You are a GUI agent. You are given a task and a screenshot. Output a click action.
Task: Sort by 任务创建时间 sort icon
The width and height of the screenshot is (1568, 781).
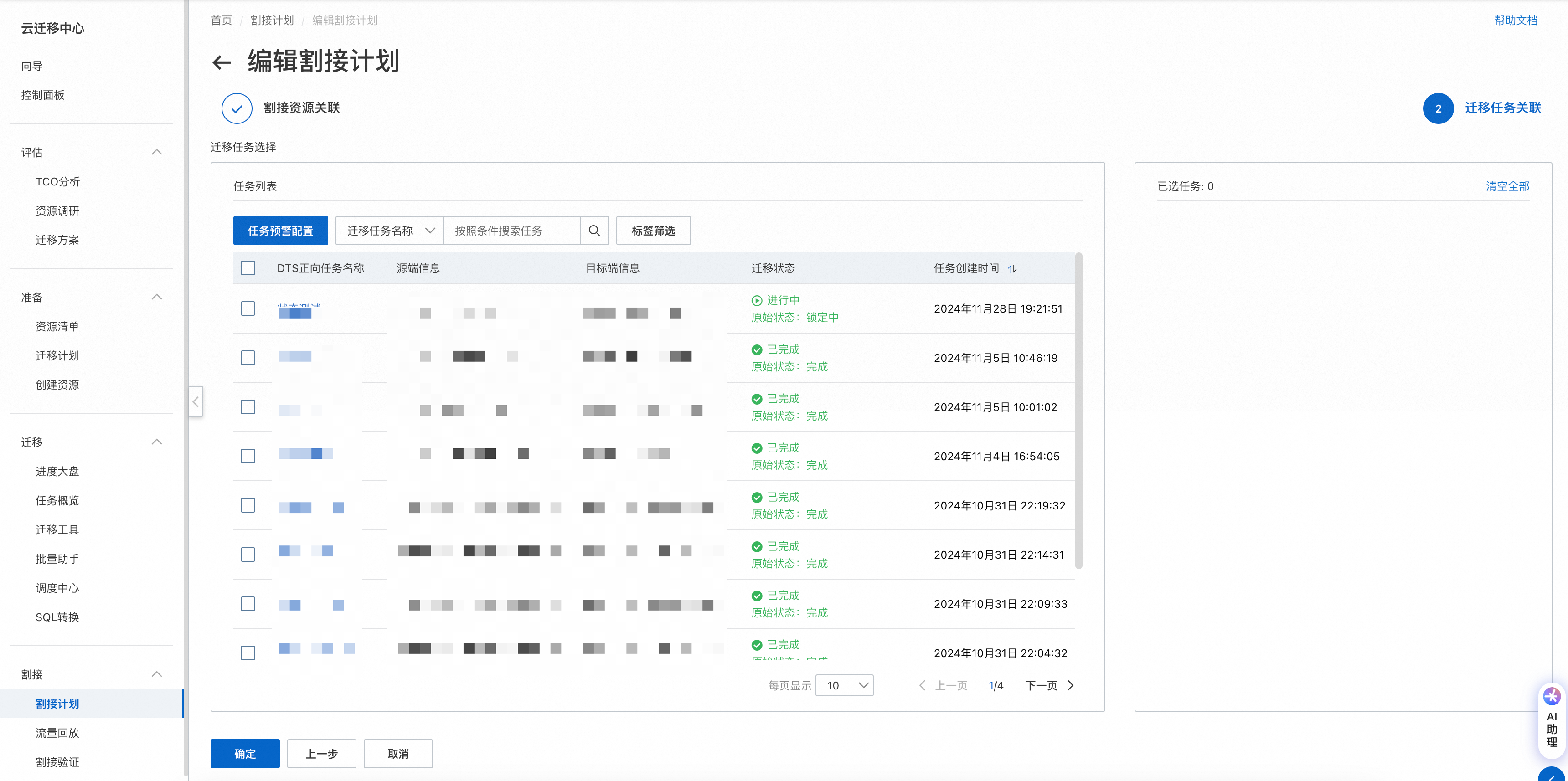1012,268
